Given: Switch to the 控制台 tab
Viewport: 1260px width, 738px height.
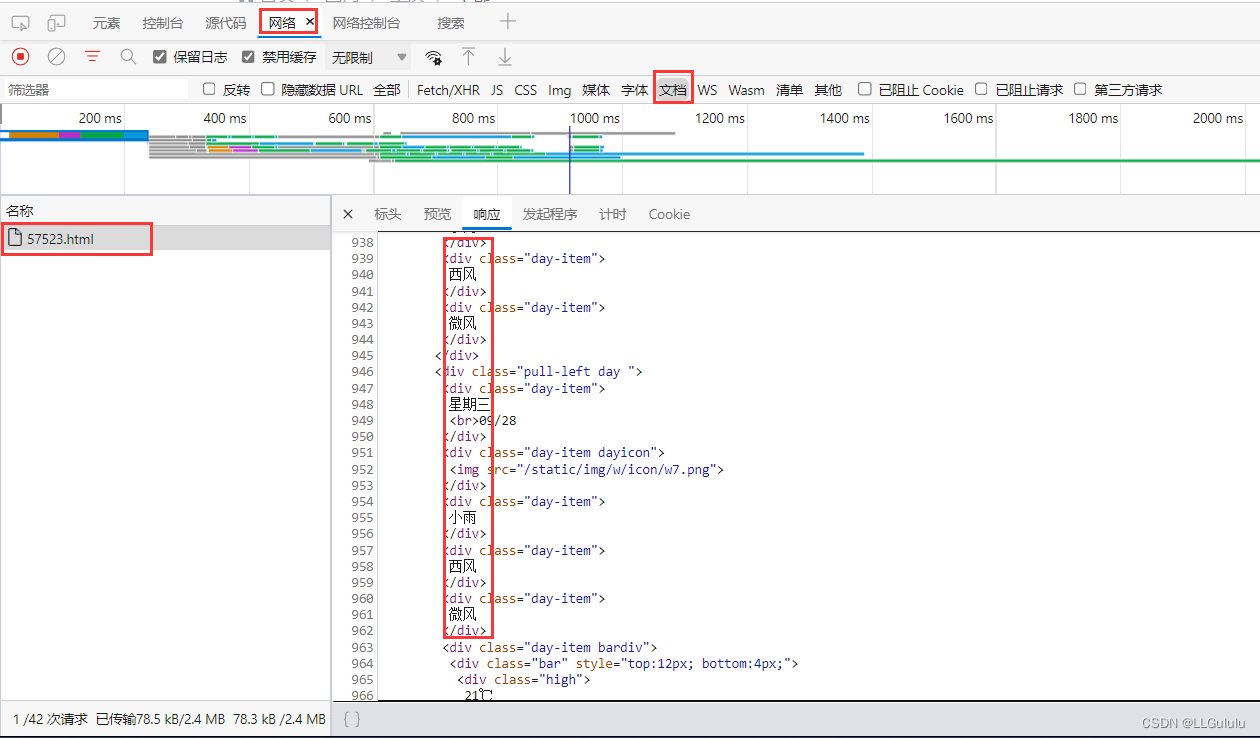Looking at the screenshot, I should 162,22.
